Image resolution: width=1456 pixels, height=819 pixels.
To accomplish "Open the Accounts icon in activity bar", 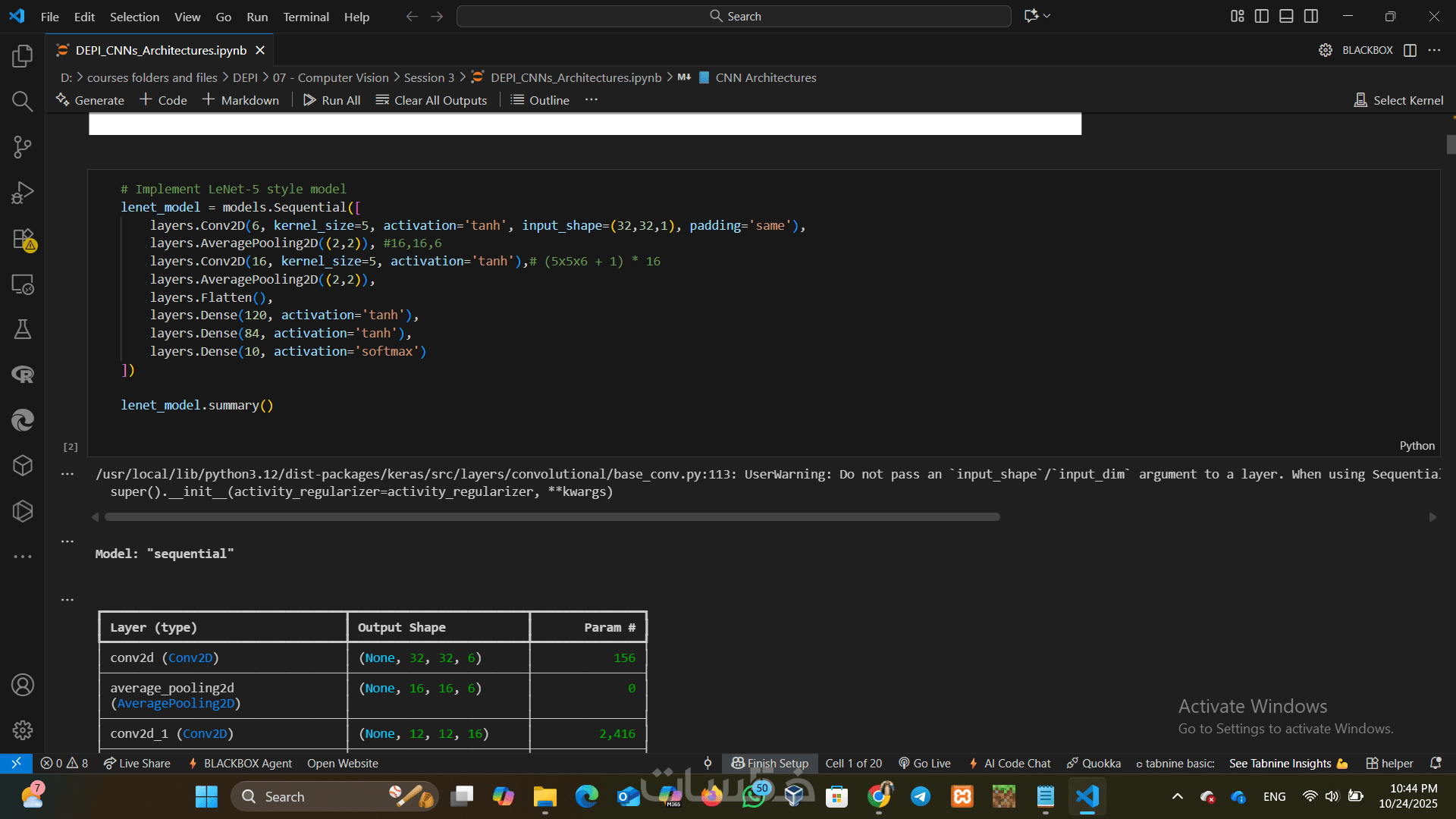I will click(x=23, y=685).
